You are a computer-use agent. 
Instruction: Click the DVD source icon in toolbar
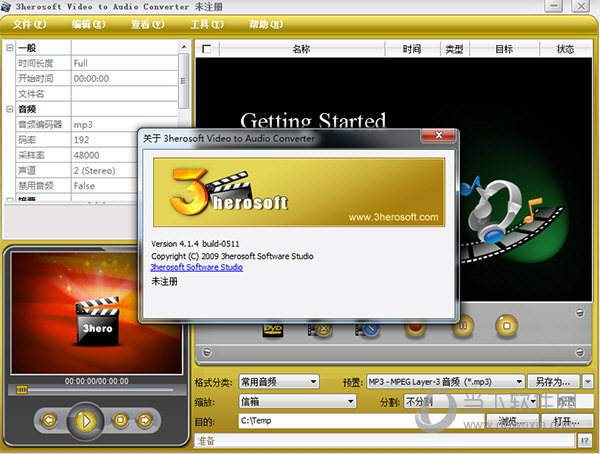(273, 330)
